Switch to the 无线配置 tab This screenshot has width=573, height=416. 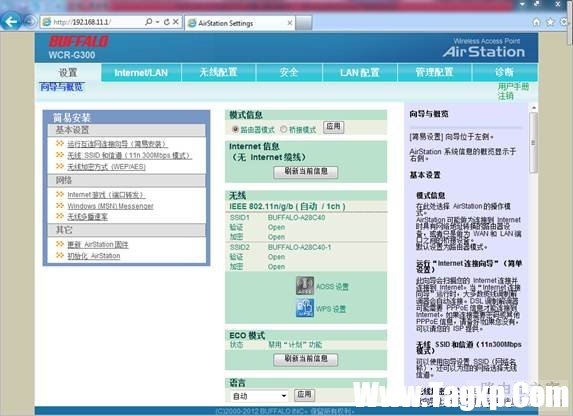(x=219, y=72)
